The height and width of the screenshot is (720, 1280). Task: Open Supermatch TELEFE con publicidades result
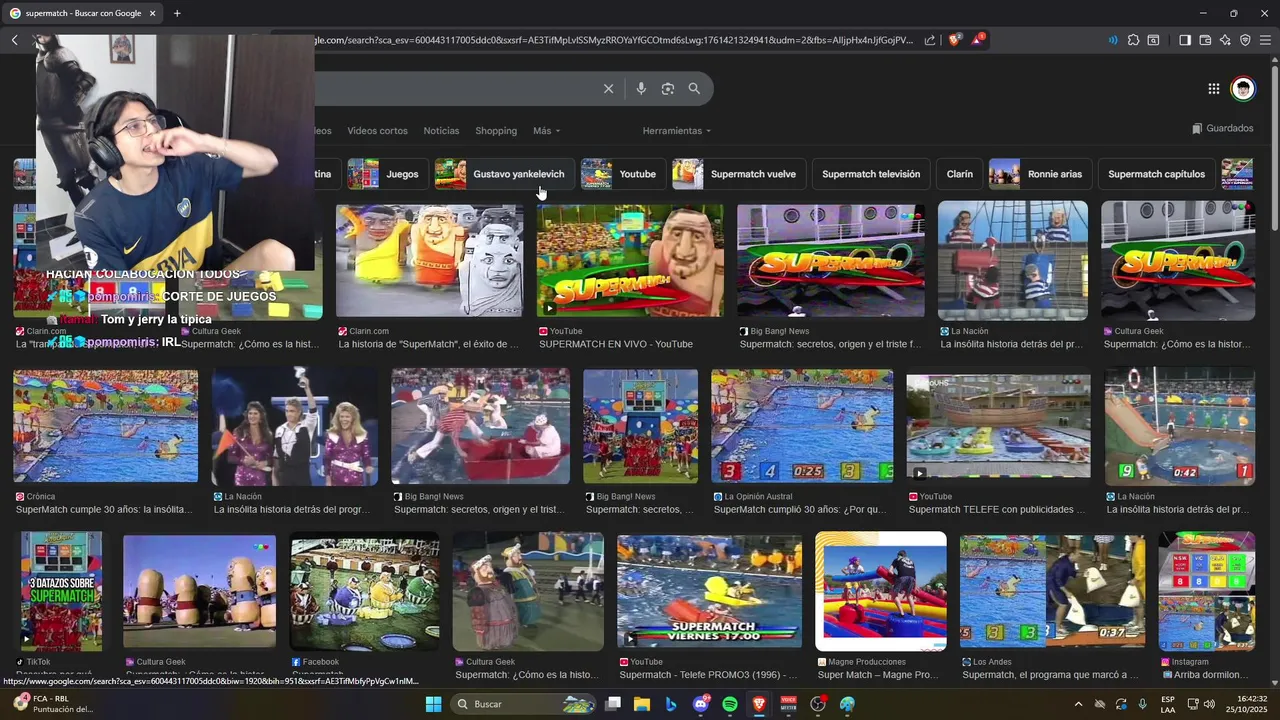click(x=998, y=427)
